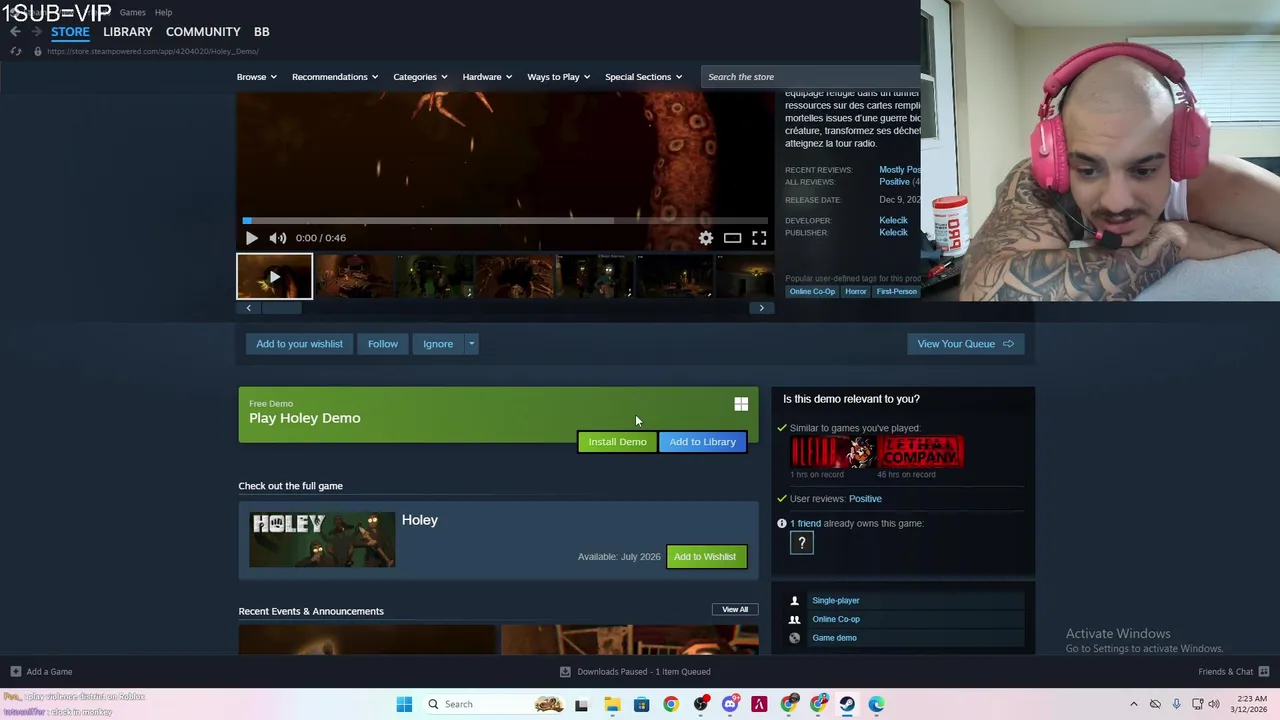Open video settings gear
Screen dimensions: 1280x720
point(706,238)
